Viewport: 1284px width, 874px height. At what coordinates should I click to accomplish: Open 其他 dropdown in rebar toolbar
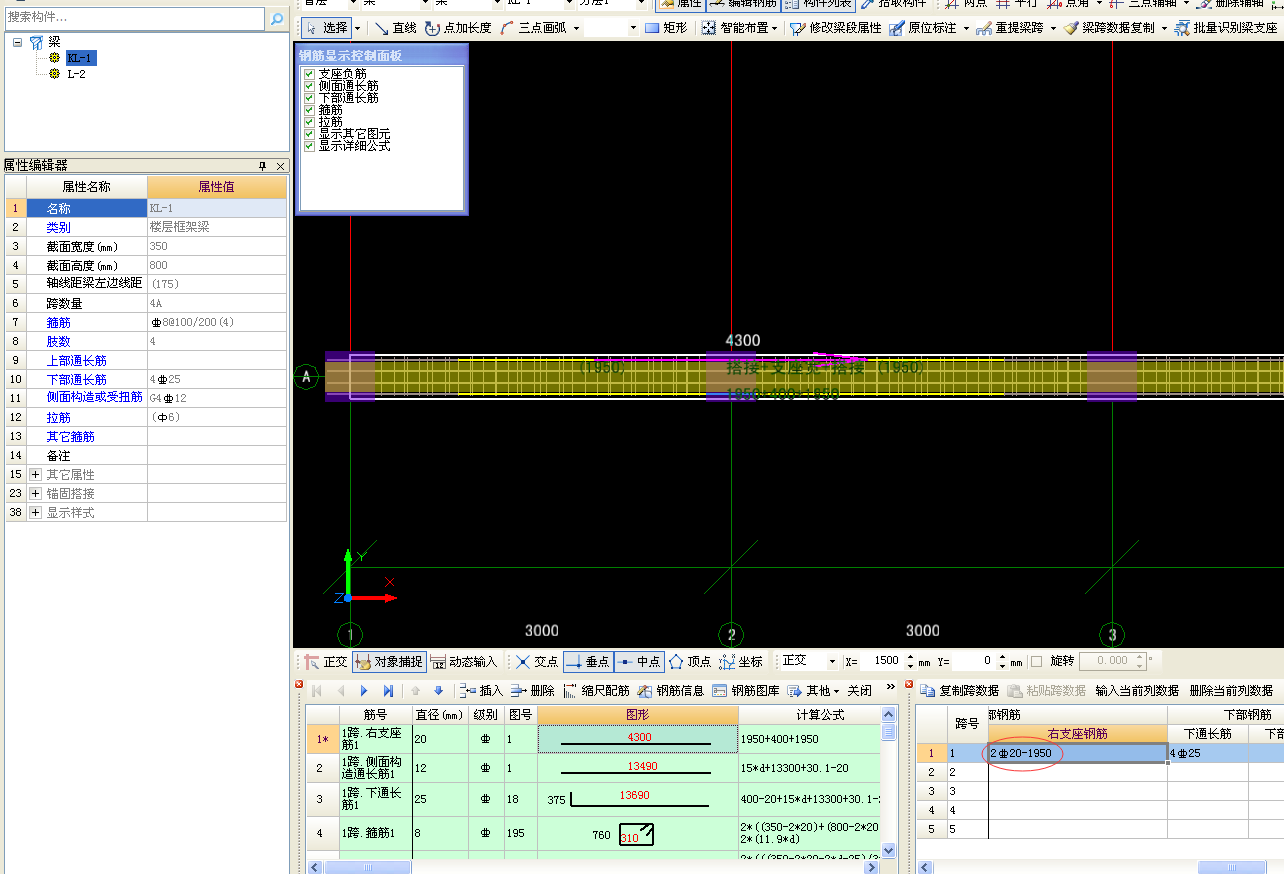pyautogui.click(x=813, y=691)
